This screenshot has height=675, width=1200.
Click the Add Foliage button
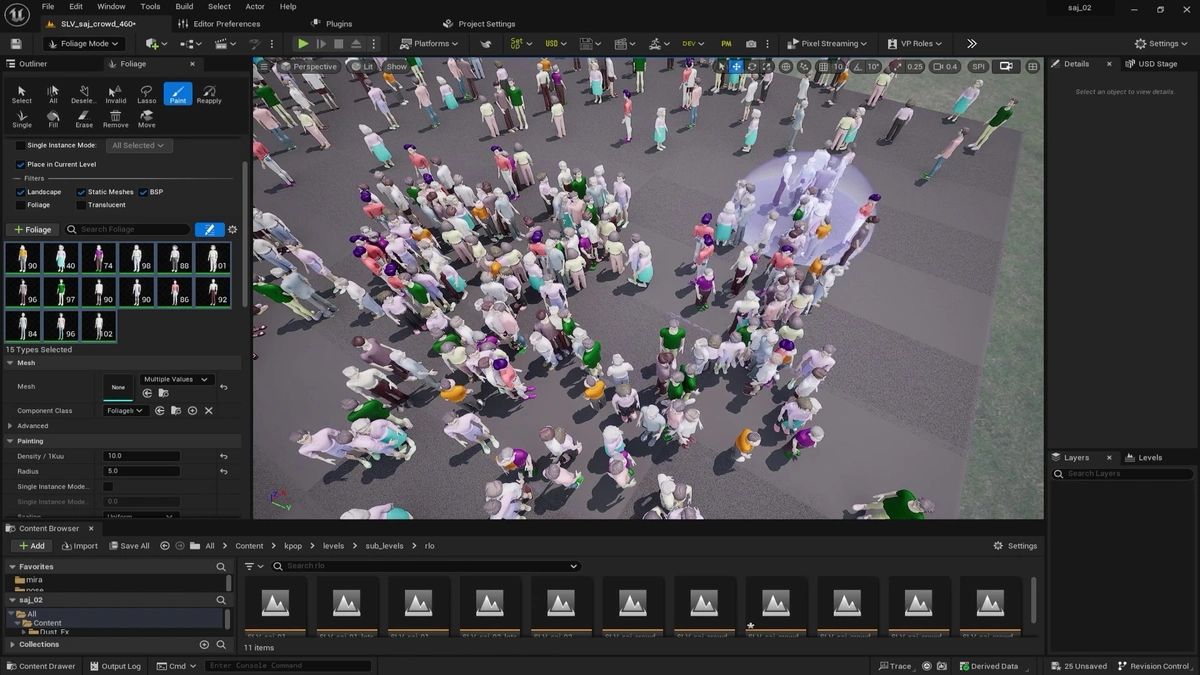32,229
